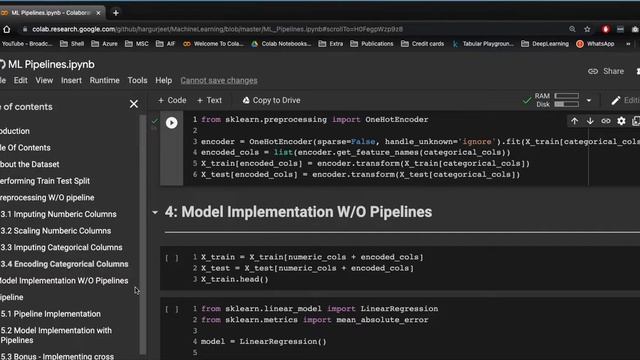Jump to 5.3 Bonus contents entry
Screen dimensions: 640x360
57,356
